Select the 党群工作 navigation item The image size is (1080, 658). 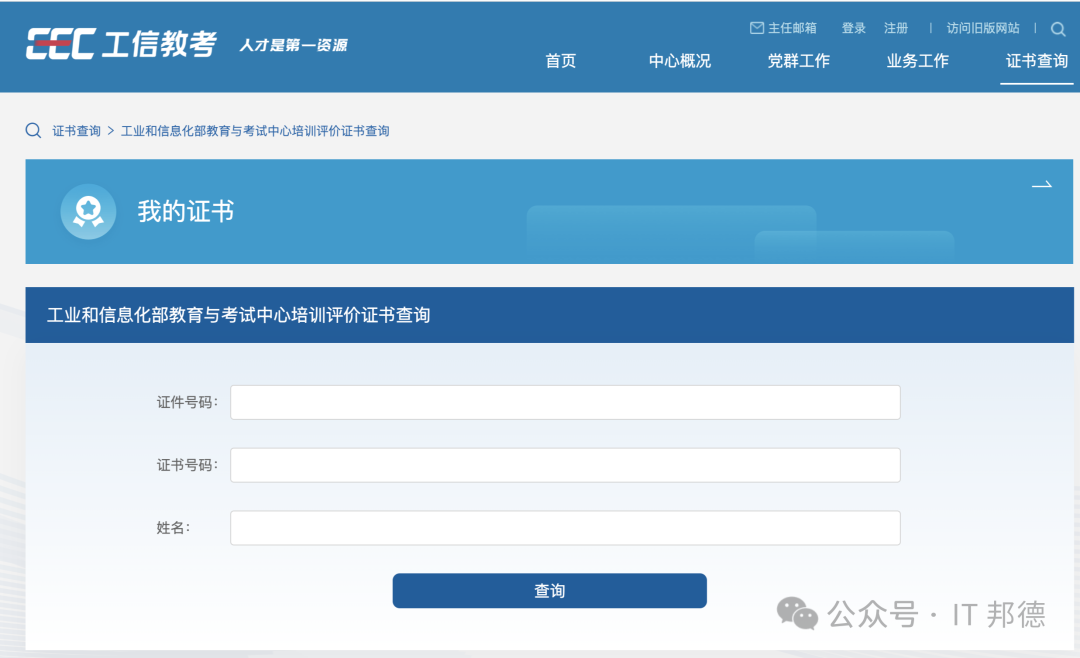[799, 61]
